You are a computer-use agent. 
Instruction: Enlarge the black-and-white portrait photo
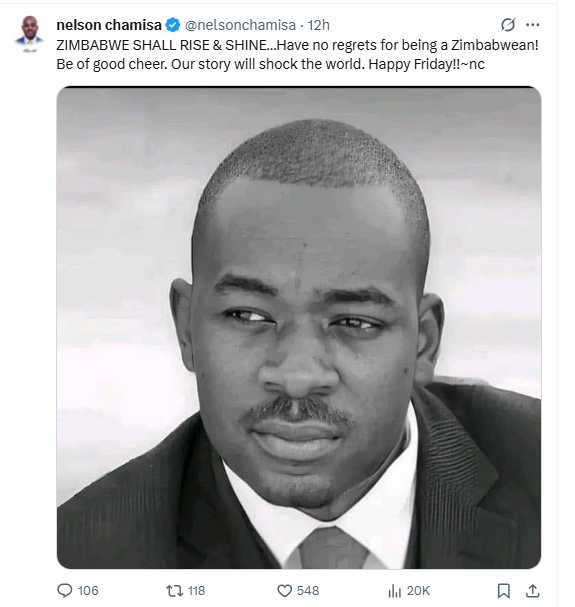click(x=299, y=328)
